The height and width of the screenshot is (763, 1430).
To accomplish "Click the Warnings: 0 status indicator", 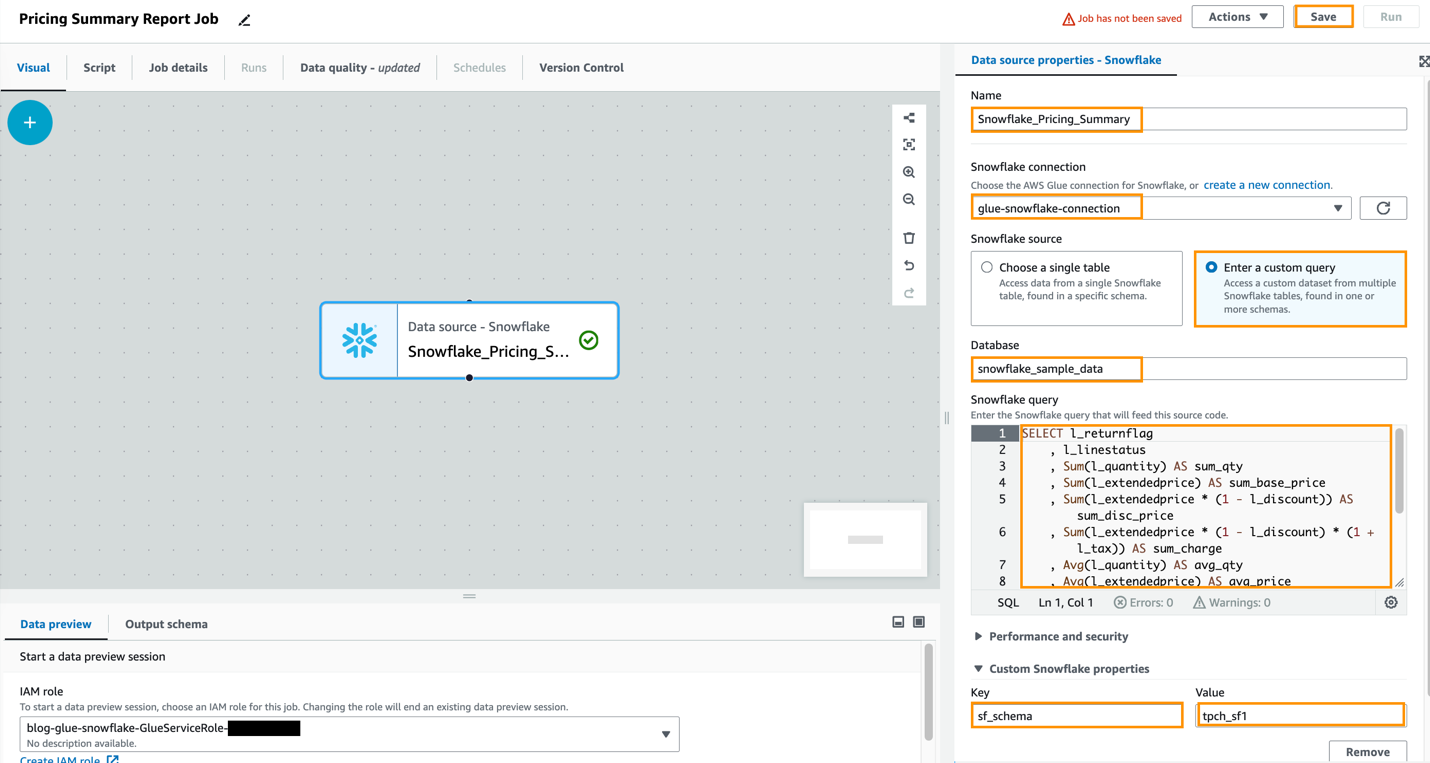I will point(1231,603).
